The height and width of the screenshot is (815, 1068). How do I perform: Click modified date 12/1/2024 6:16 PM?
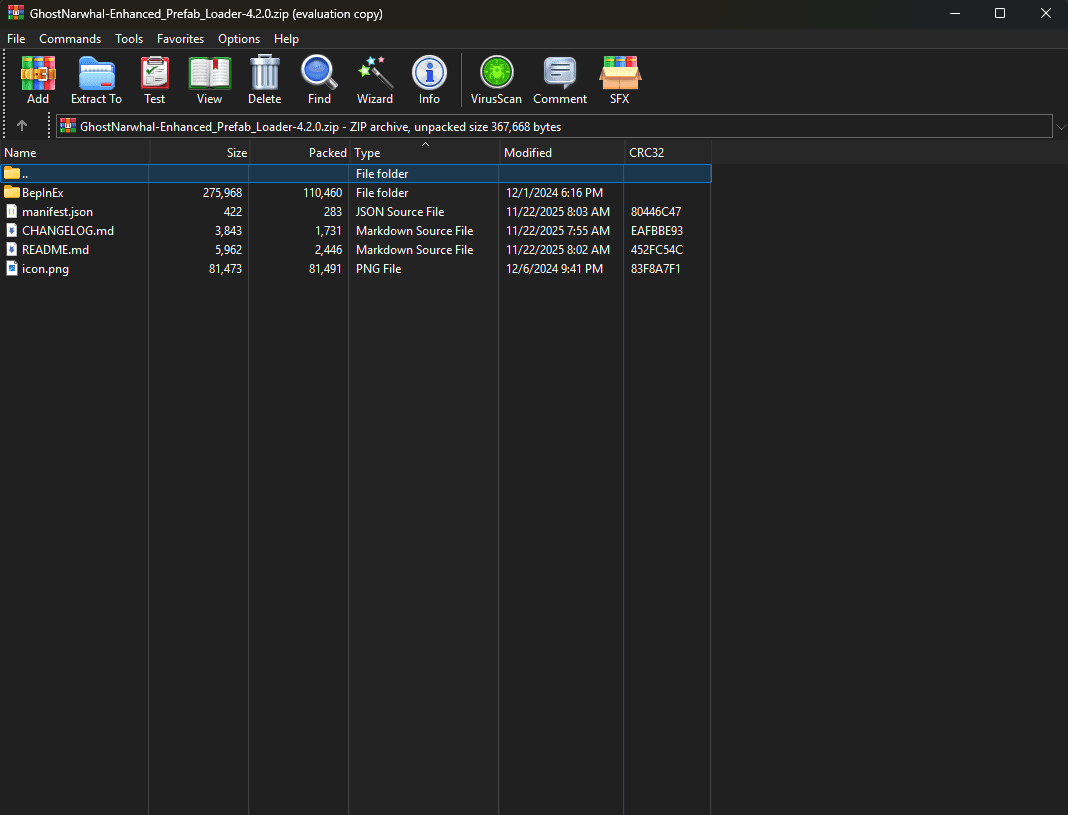554,193
